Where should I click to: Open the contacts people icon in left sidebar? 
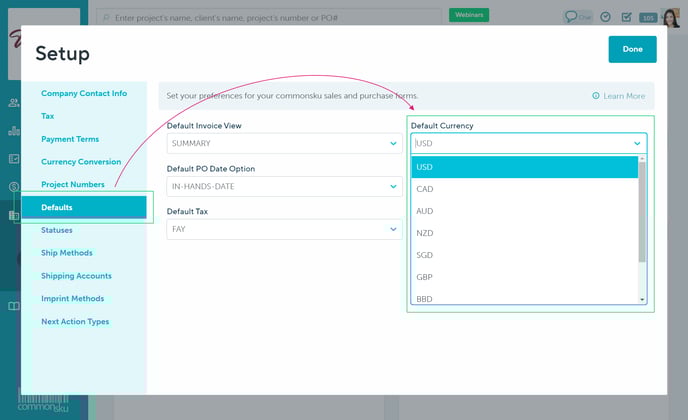tap(14, 102)
